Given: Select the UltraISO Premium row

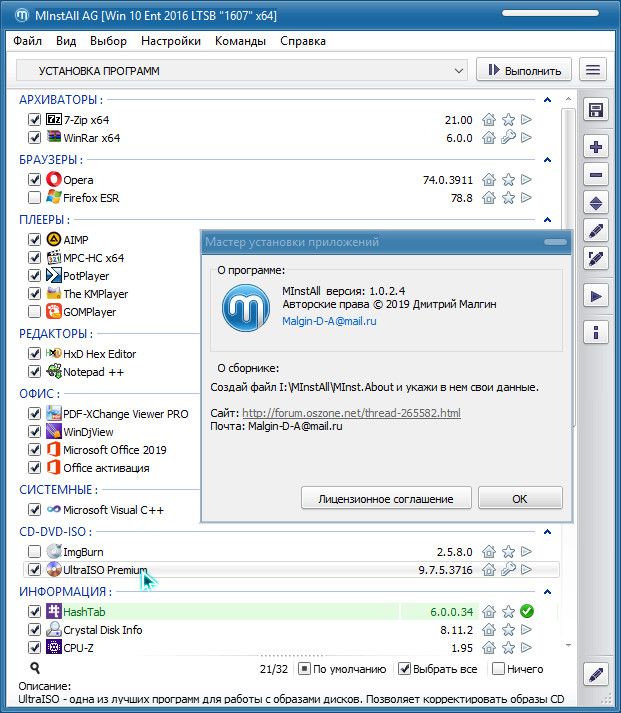Looking at the screenshot, I should coord(291,570).
